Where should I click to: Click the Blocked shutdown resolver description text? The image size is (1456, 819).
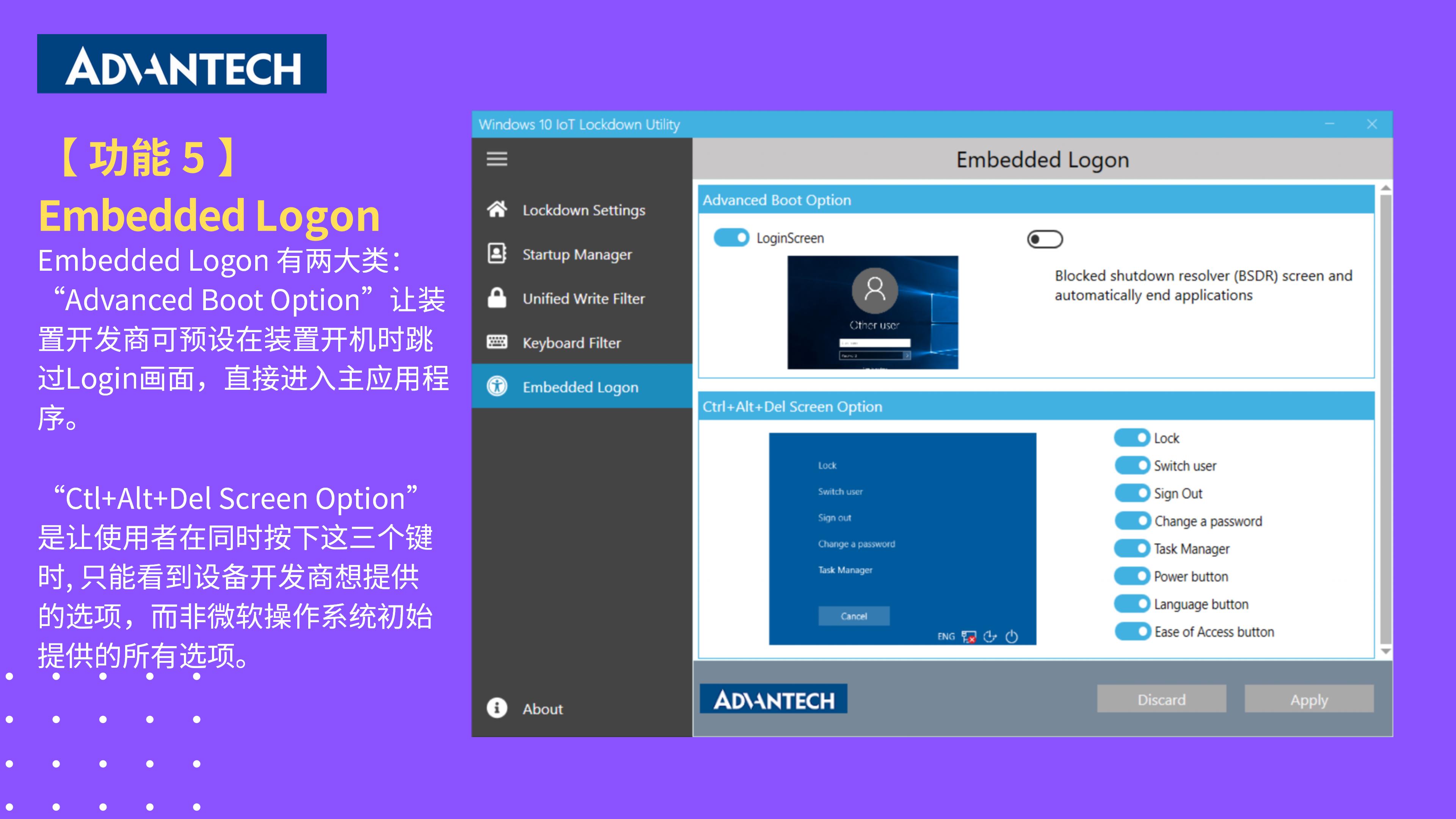[1203, 286]
